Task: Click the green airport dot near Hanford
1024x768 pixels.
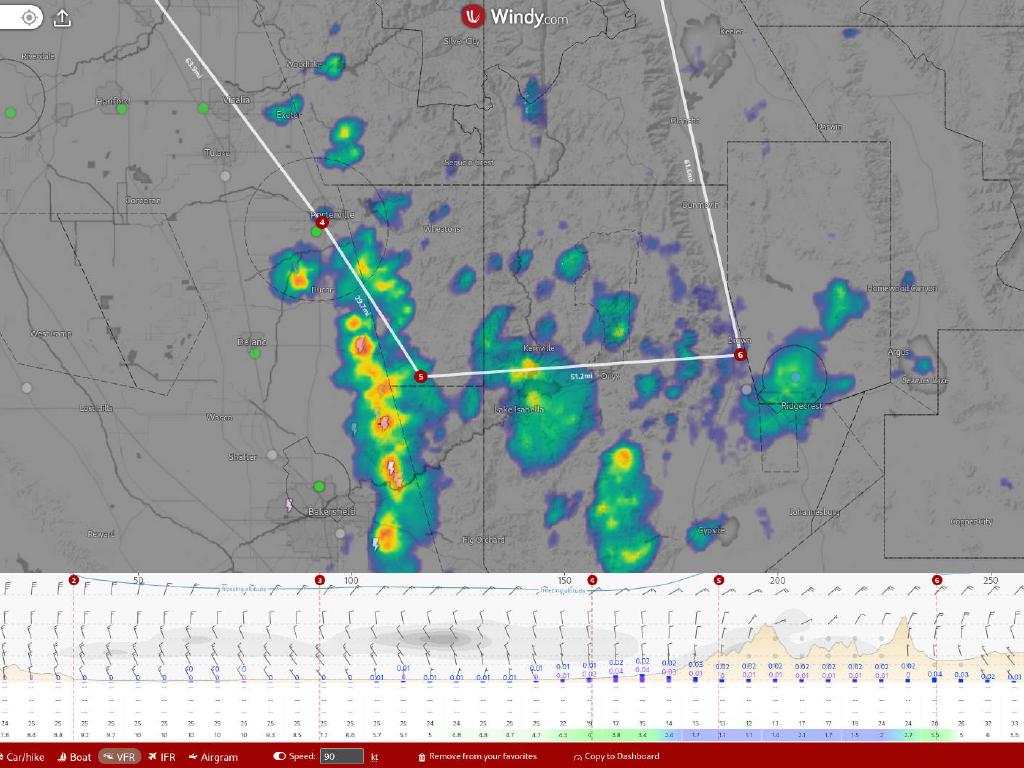Action: tap(121, 109)
